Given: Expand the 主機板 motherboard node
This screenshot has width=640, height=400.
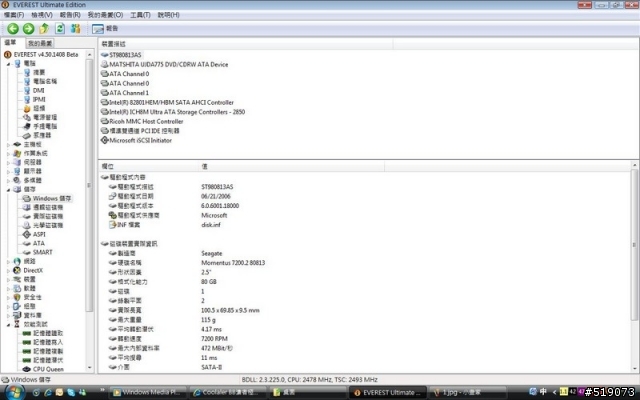Looking at the screenshot, I should [x=8, y=144].
